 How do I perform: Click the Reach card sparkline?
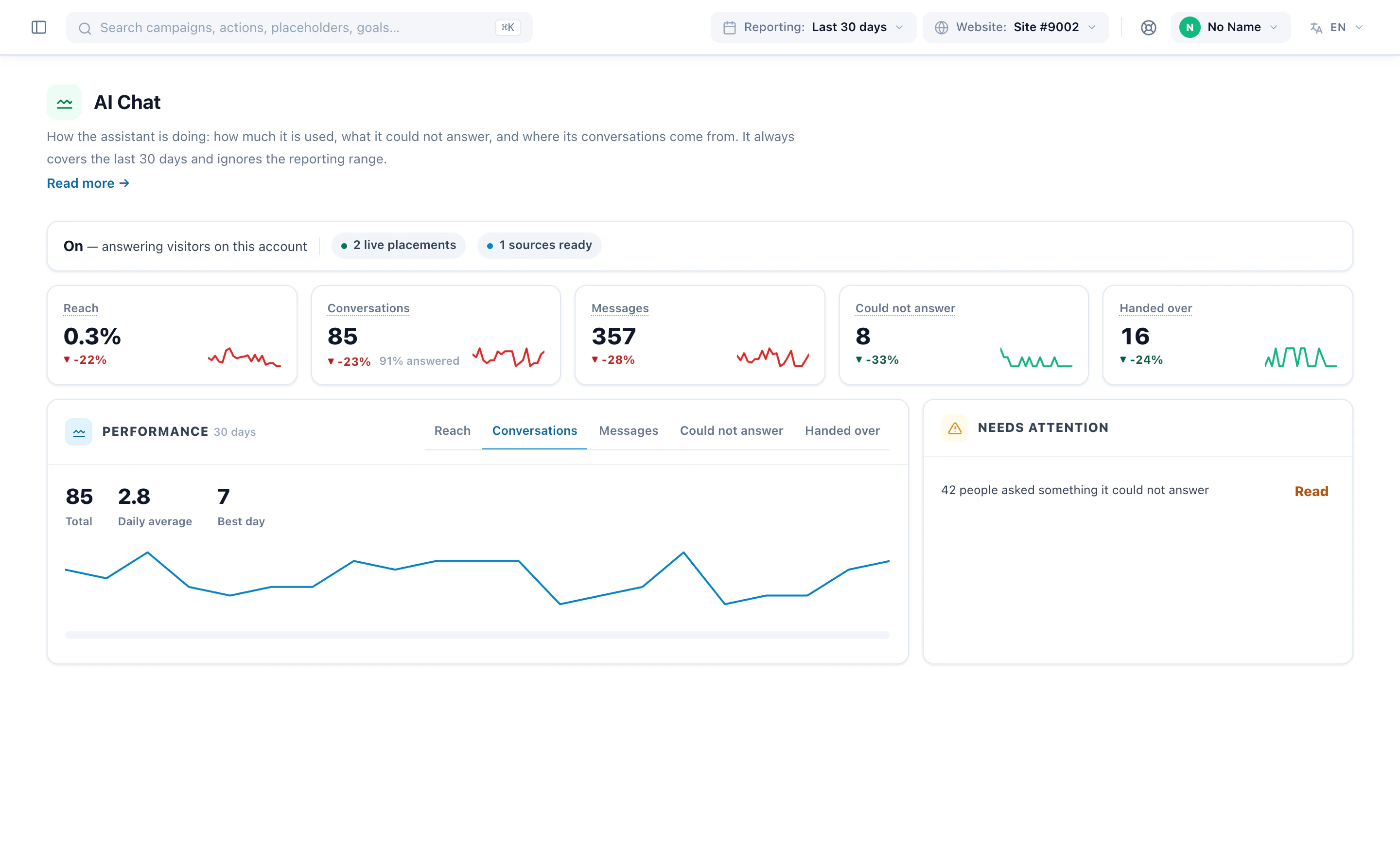245,357
